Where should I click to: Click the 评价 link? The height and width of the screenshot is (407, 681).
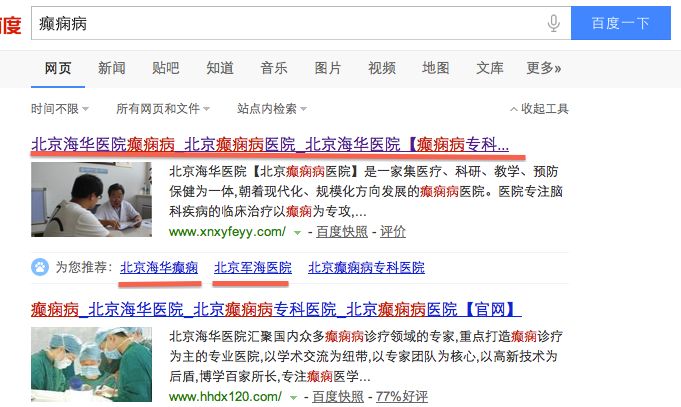(393, 232)
